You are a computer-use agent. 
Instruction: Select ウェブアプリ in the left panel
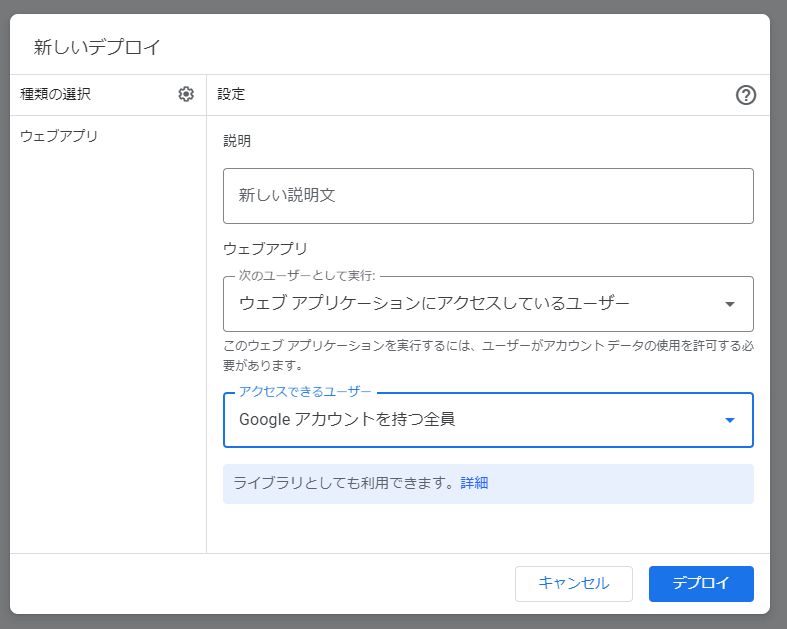(x=59, y=136)
